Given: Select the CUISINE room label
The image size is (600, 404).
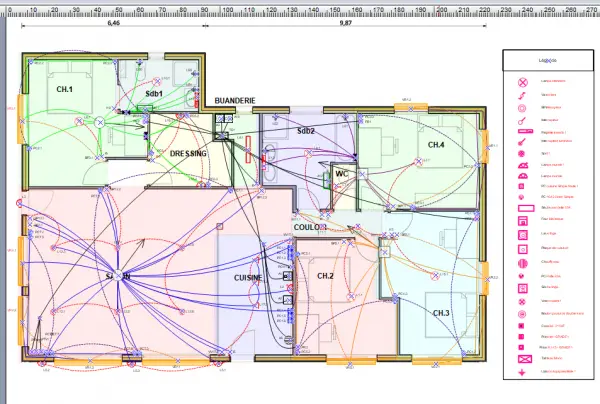Looking at the screenshot, I should coord(248,277).
